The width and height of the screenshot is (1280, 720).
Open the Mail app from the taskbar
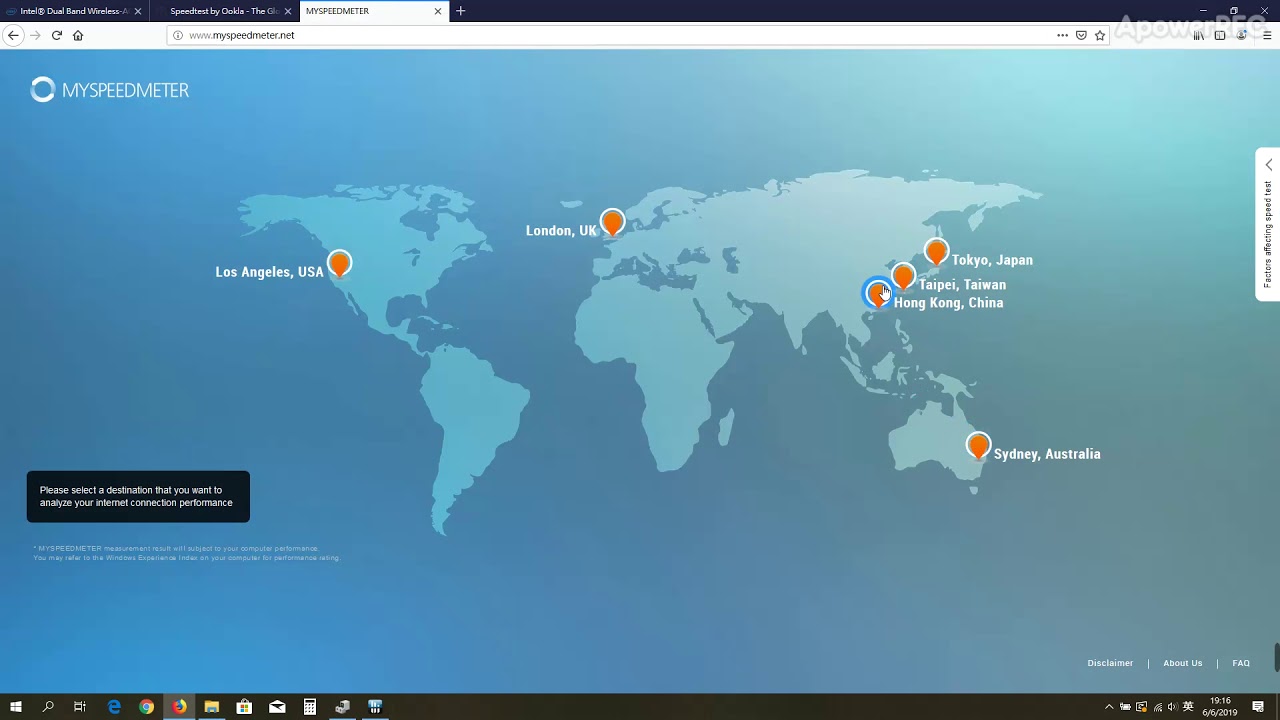click(277, 707)
